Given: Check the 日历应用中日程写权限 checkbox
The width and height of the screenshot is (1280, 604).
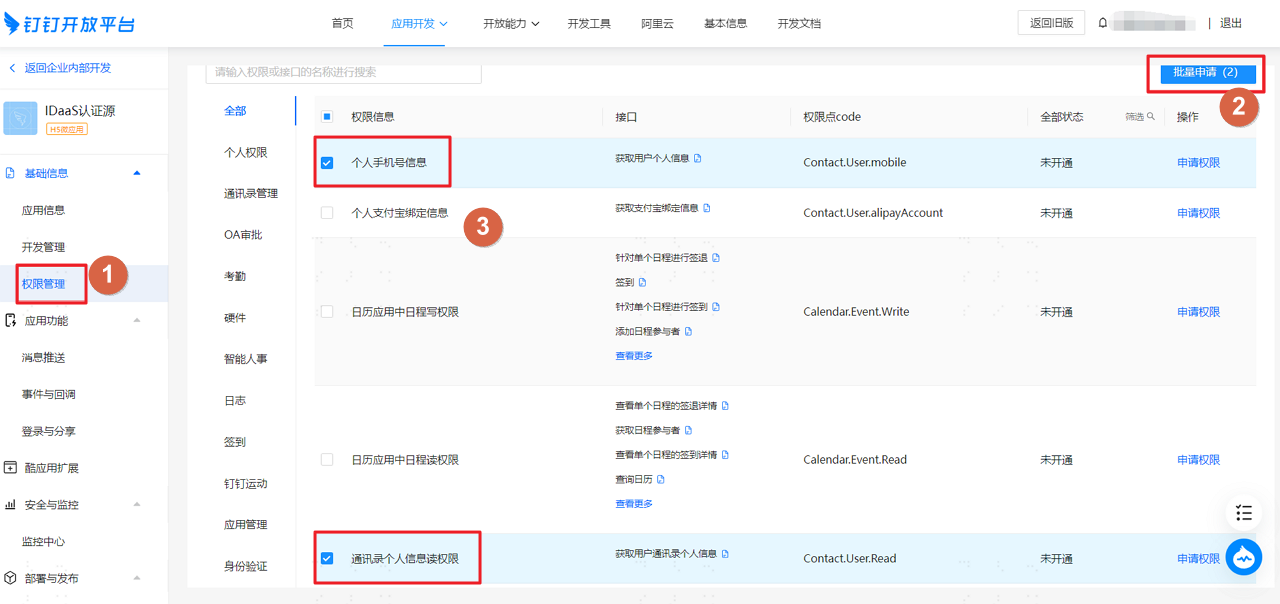Looking at the screenshot, I should tap(327, 312).
